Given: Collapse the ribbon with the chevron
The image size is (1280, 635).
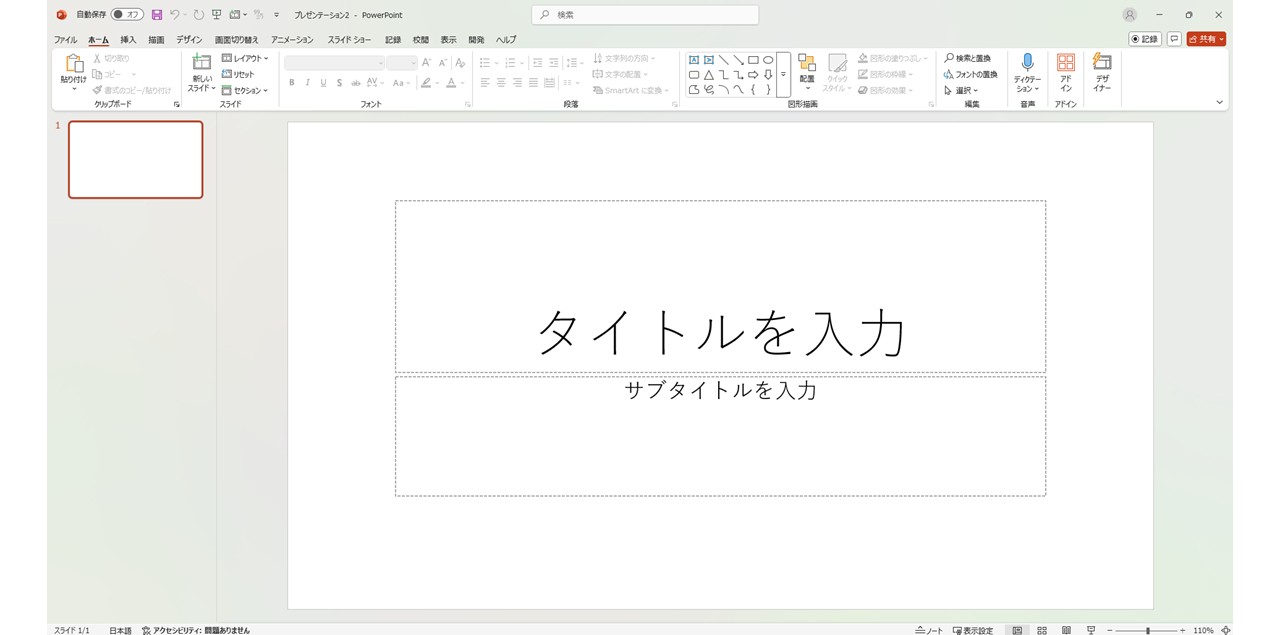Looking at the screenshot, I should pyautogui.click(x=1219, y=102).
